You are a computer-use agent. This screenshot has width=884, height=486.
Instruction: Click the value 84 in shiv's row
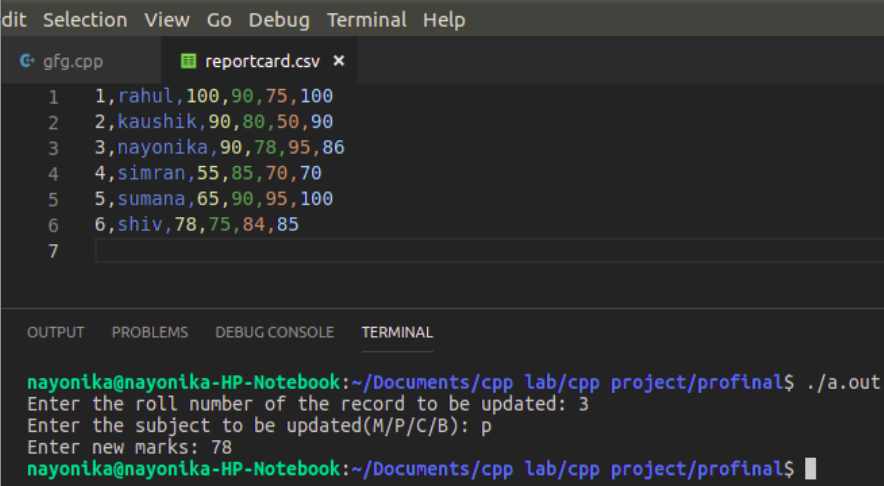click(254, 224)
